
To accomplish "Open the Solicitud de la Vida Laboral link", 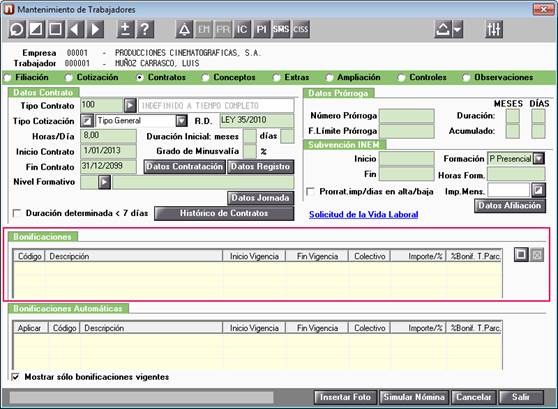I will 363,215.
